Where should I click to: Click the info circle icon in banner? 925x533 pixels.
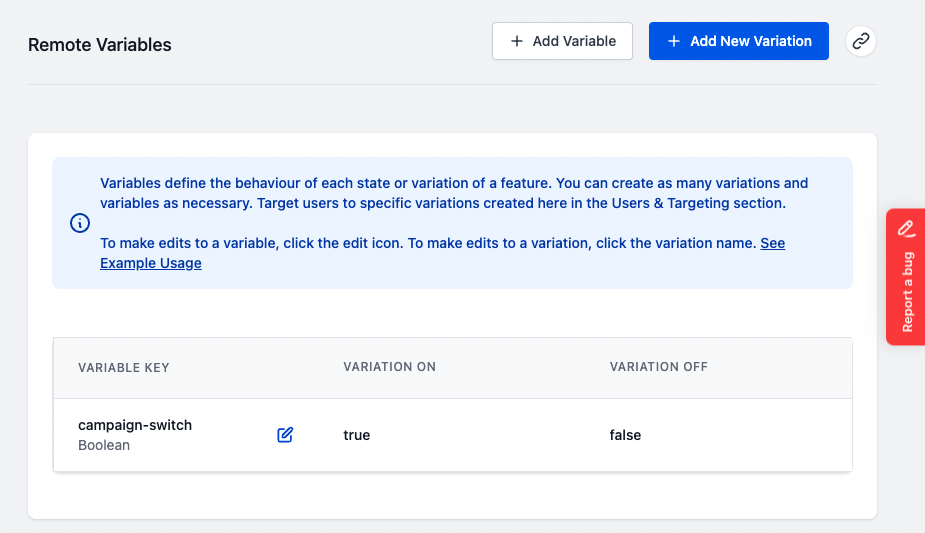(x=80, y=223)
